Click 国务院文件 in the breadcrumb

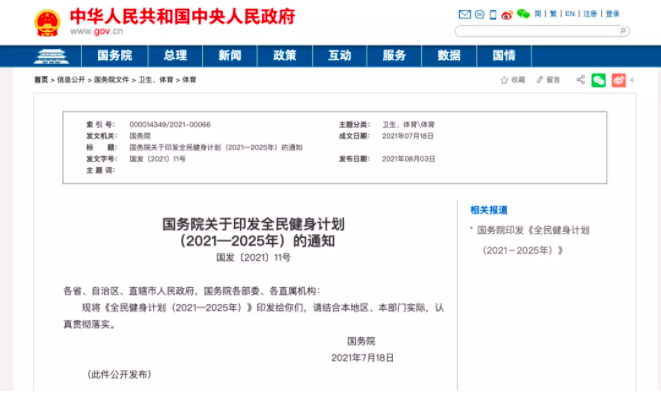coord(111,80)
